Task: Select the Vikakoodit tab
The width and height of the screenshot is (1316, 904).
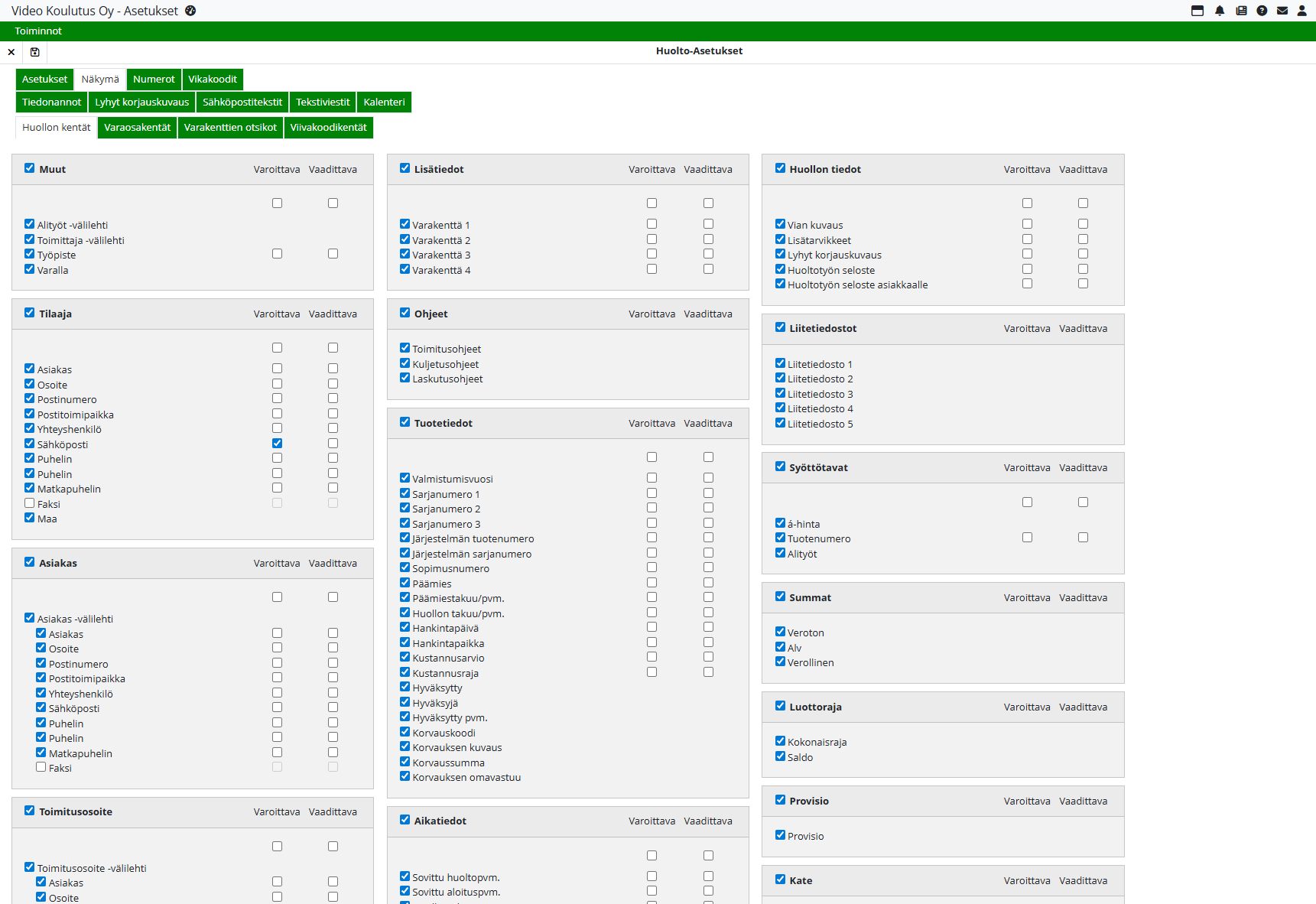Action: click(213, 80)
